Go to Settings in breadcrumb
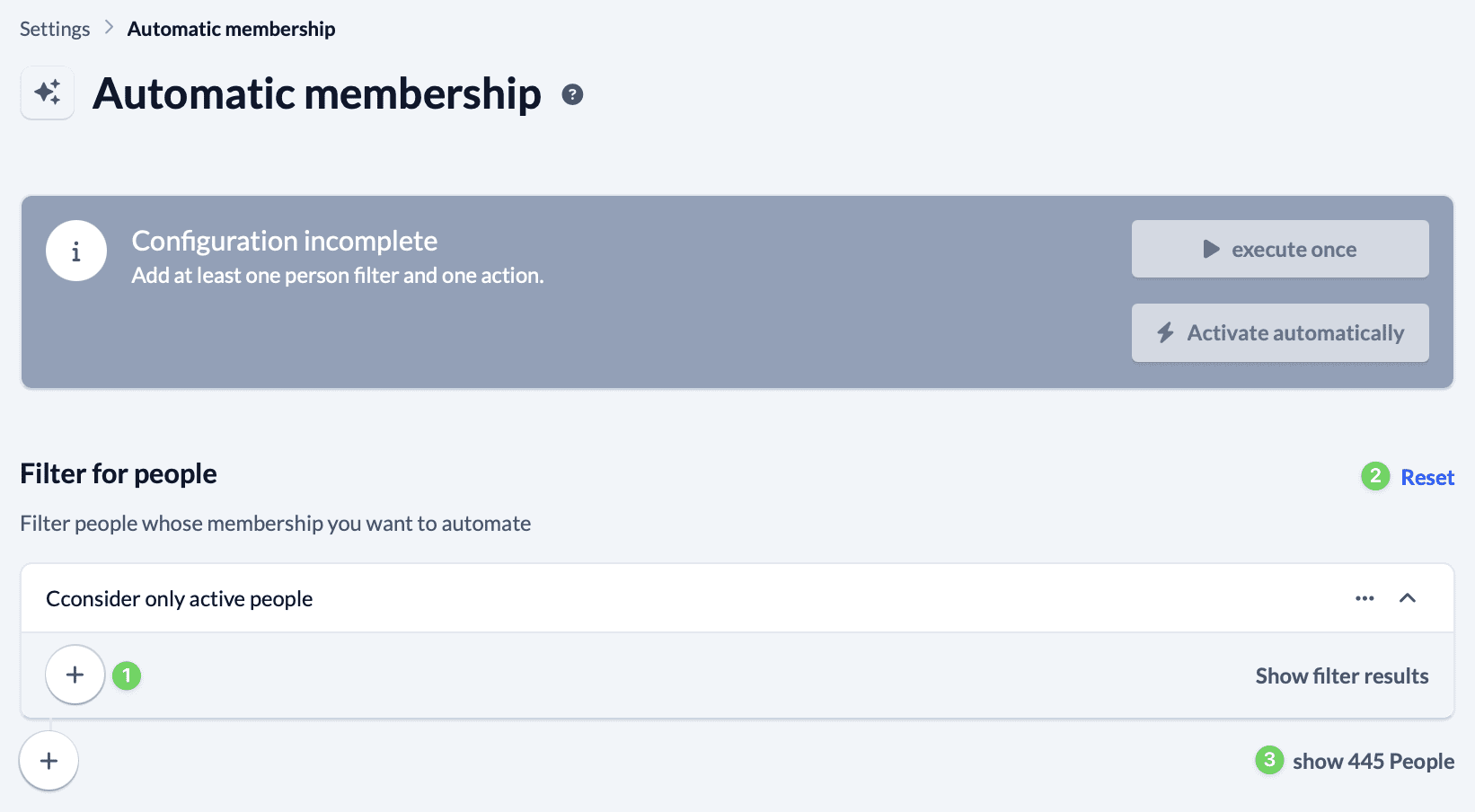The image size is (1475, 812). click(55, 29)
